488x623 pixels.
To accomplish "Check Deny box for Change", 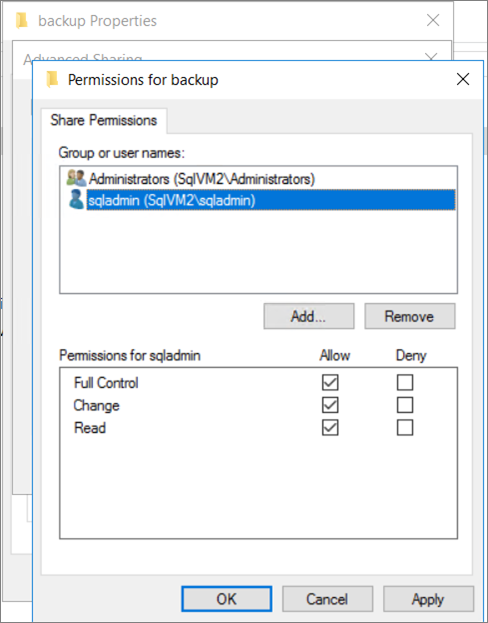I will [x=405, y=405].
